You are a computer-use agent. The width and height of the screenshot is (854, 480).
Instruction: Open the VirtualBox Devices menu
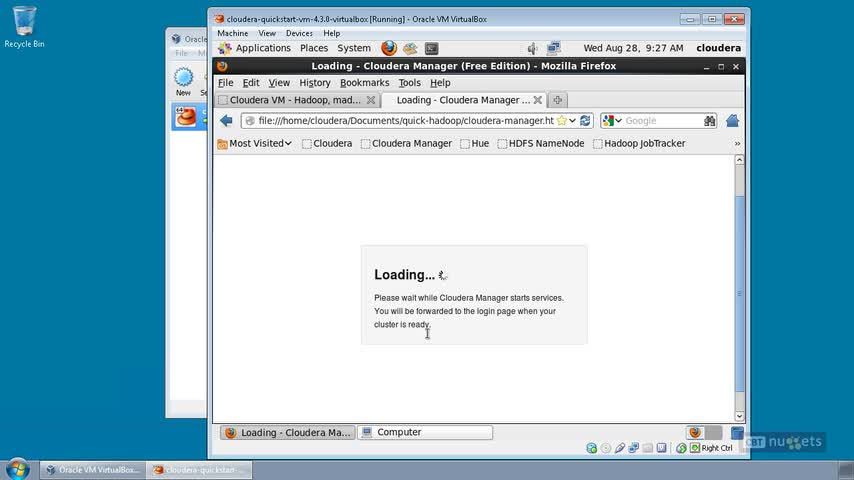coord(299,33)
